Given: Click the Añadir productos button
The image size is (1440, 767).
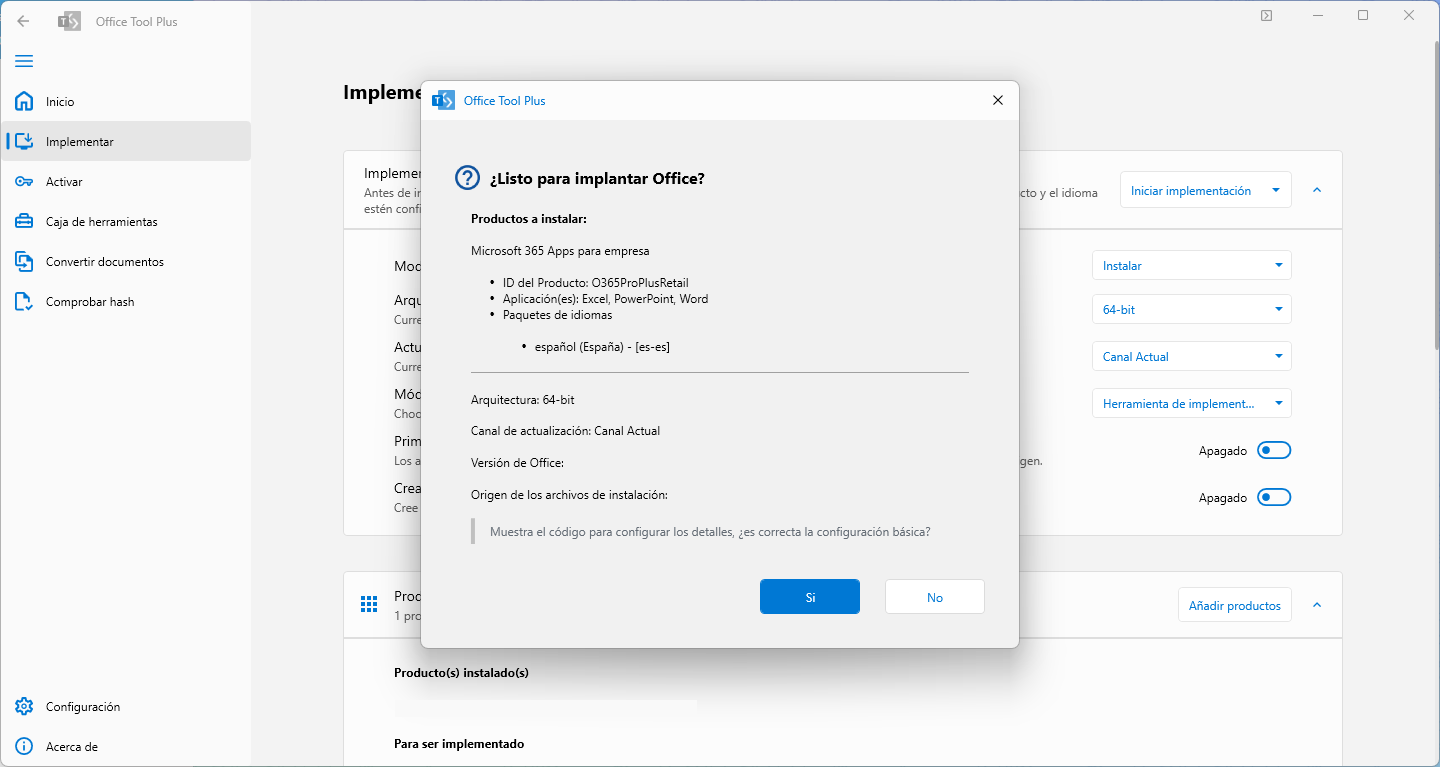Looking at the screenshot, I should [x=1235, y=605].
